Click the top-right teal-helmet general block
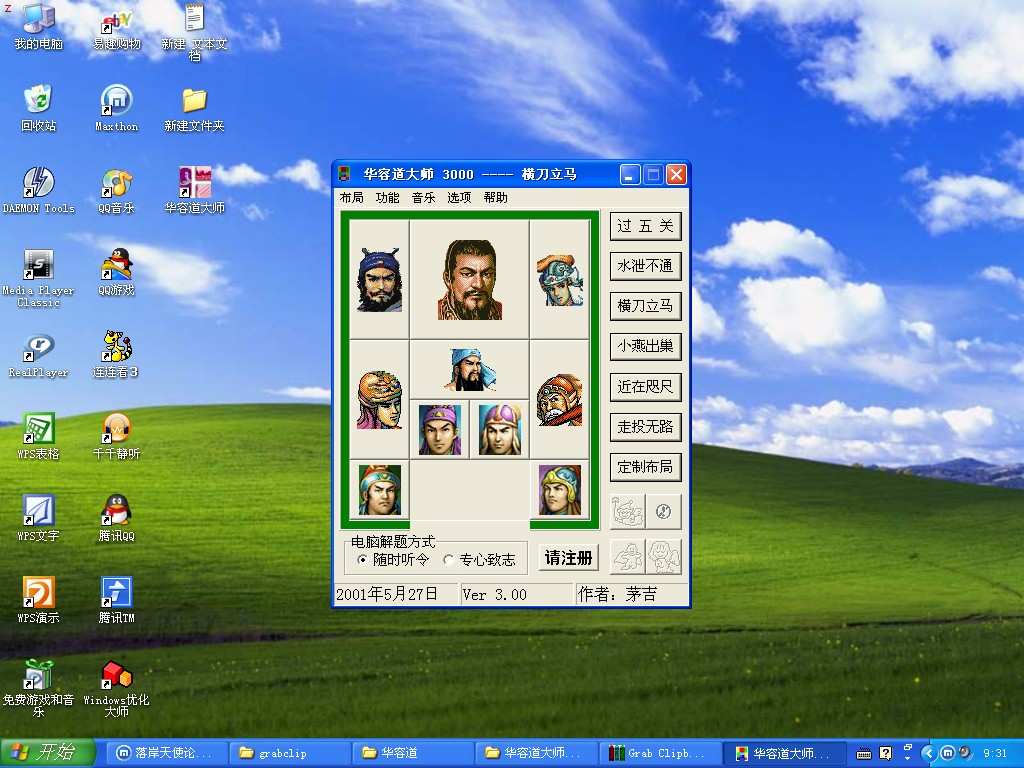Screen dimensions: 1024x768 (560, 279)
